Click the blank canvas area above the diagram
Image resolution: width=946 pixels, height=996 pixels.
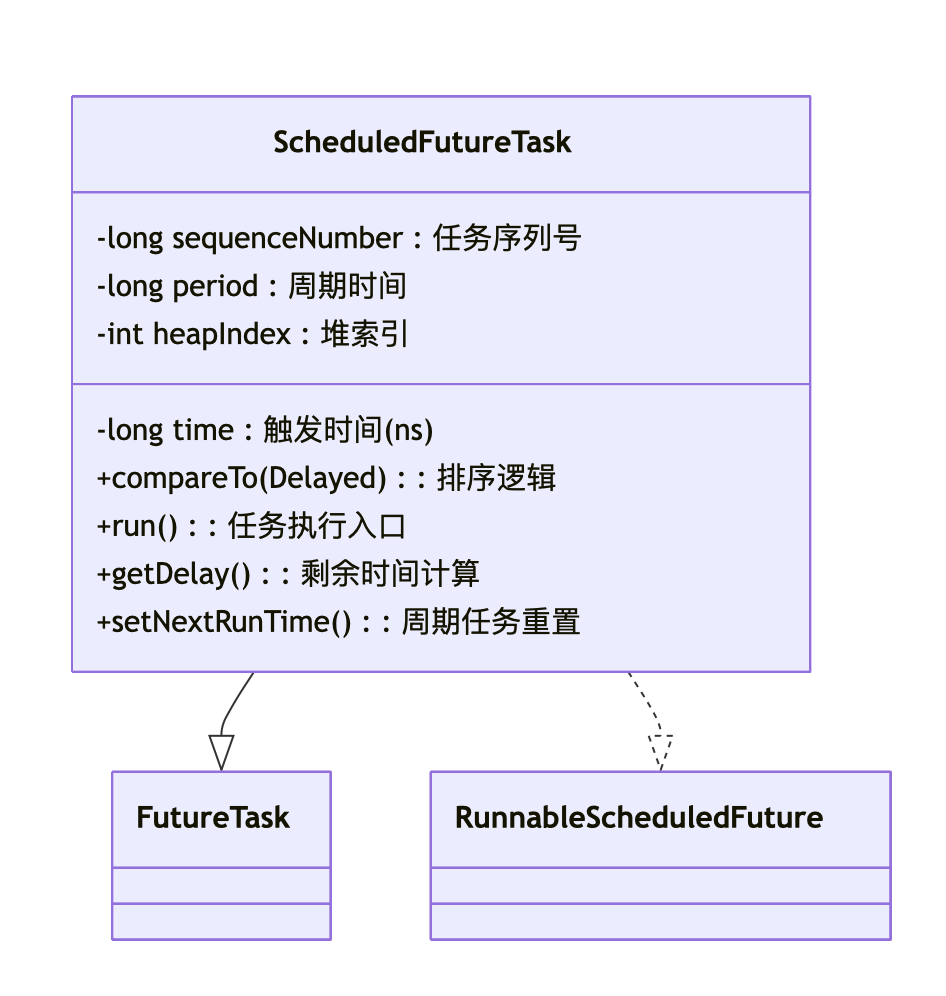[472, 45]
